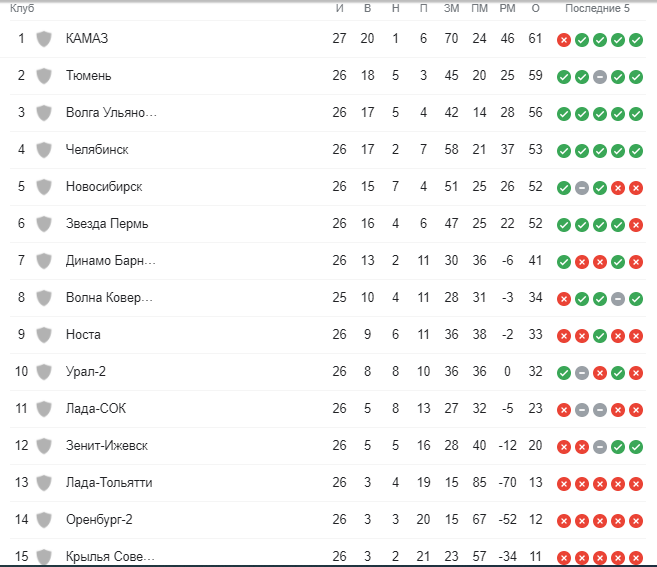This screenshot has height=567, width=657.
Task: Click the РМ goal difference column header
Action: [x=507, y=9]
